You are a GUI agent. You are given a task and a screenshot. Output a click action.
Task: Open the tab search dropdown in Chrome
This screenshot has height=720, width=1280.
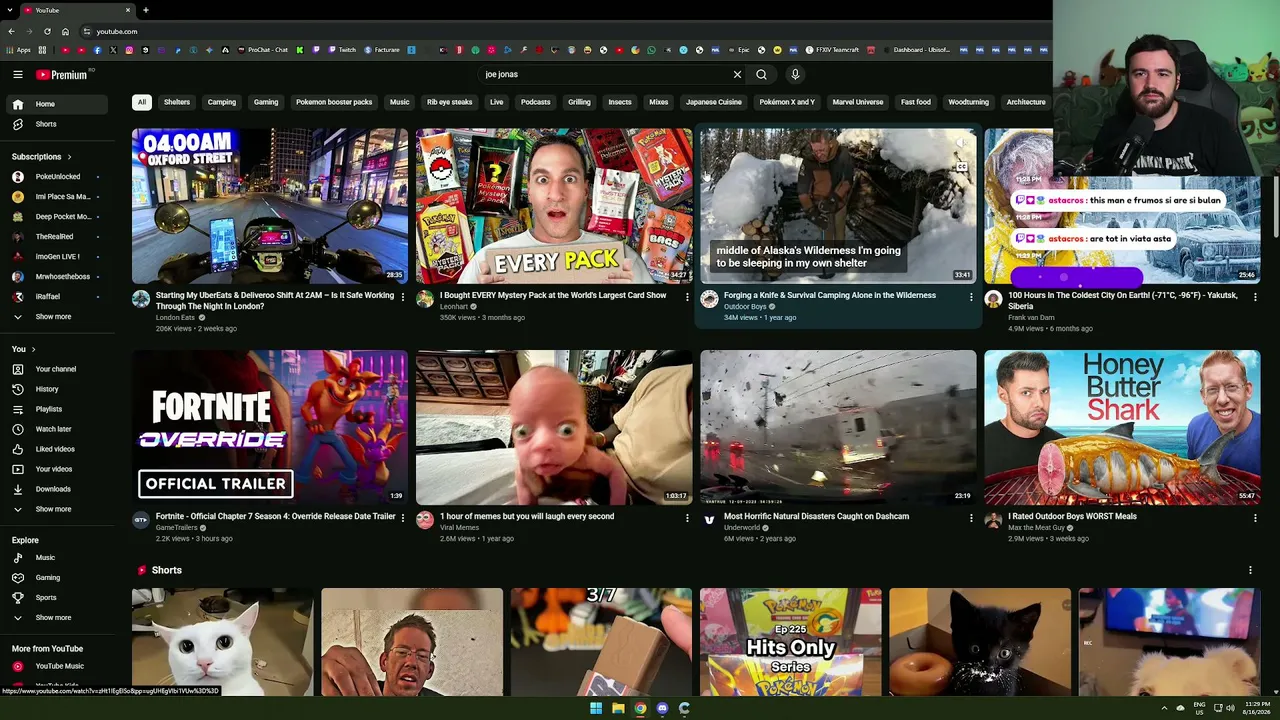coord(11,10)
